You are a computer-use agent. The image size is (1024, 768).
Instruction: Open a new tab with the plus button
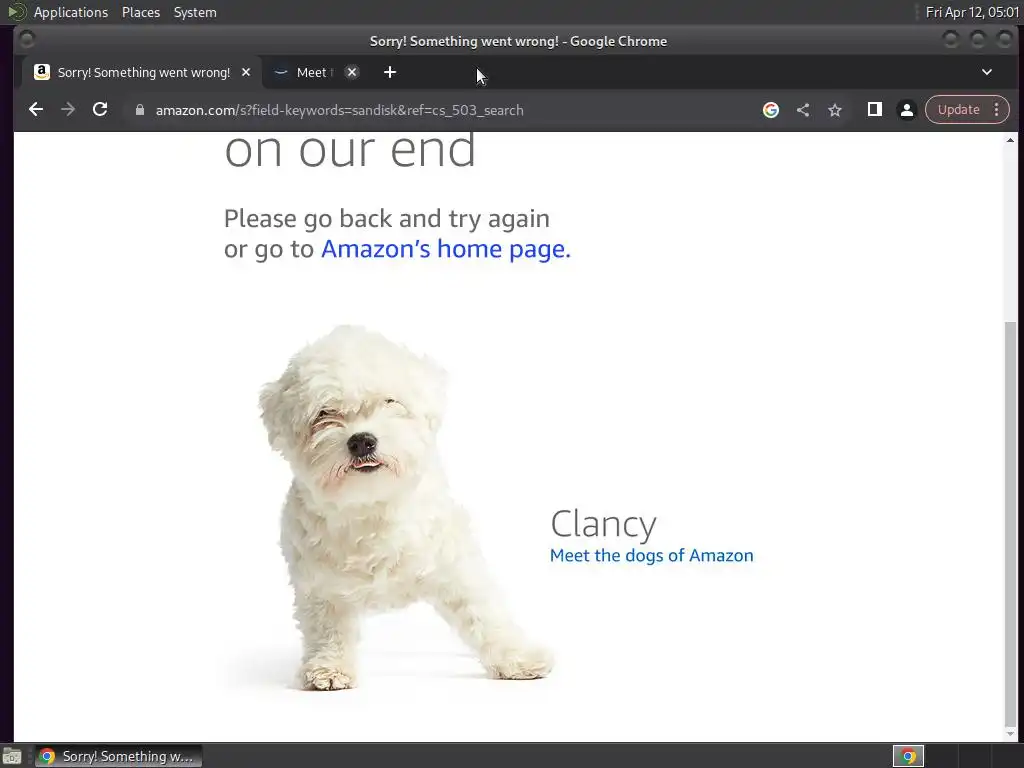pos(390,72)
